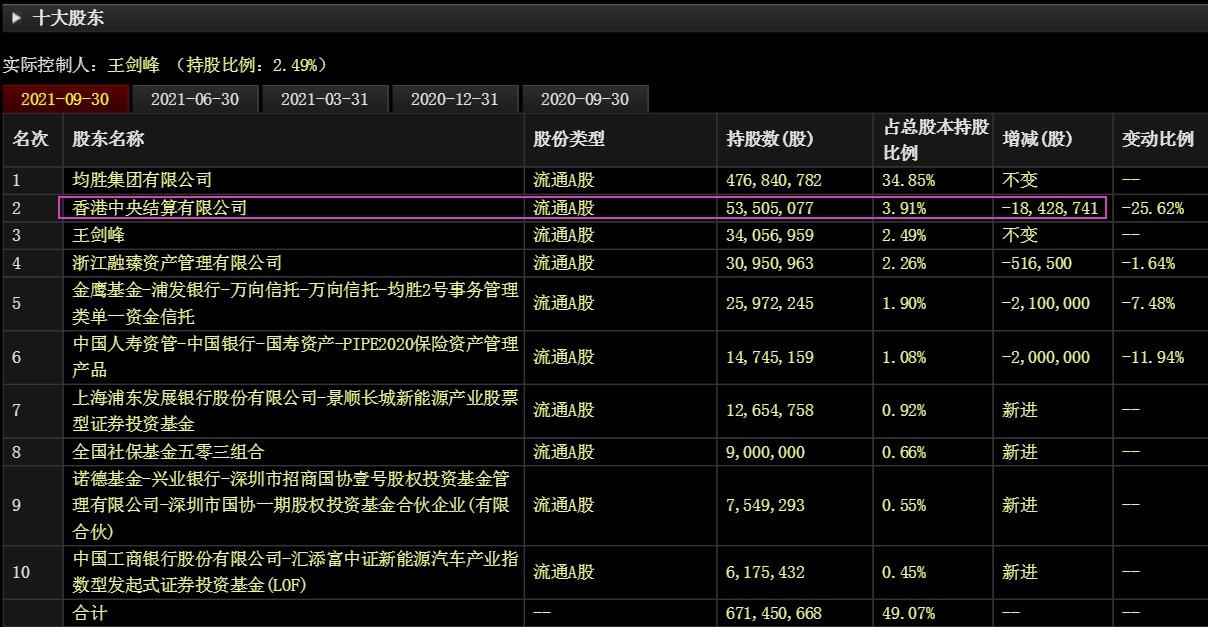Click holding value 7,549,293
Image resolution: width=1208 pixels, height=627 pixels.
(x=765, y=505)
